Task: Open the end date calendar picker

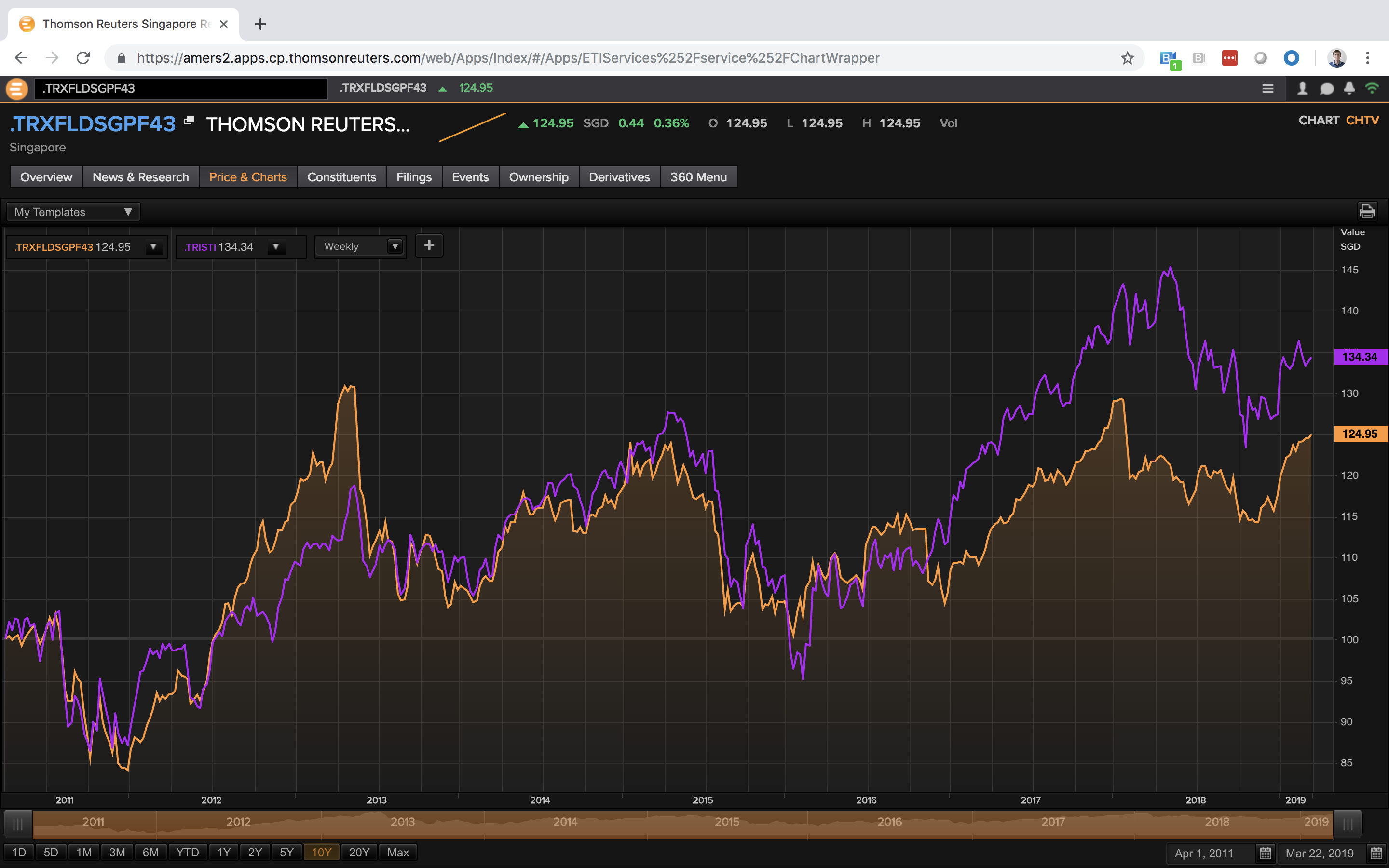Action: click(1376, 853)
